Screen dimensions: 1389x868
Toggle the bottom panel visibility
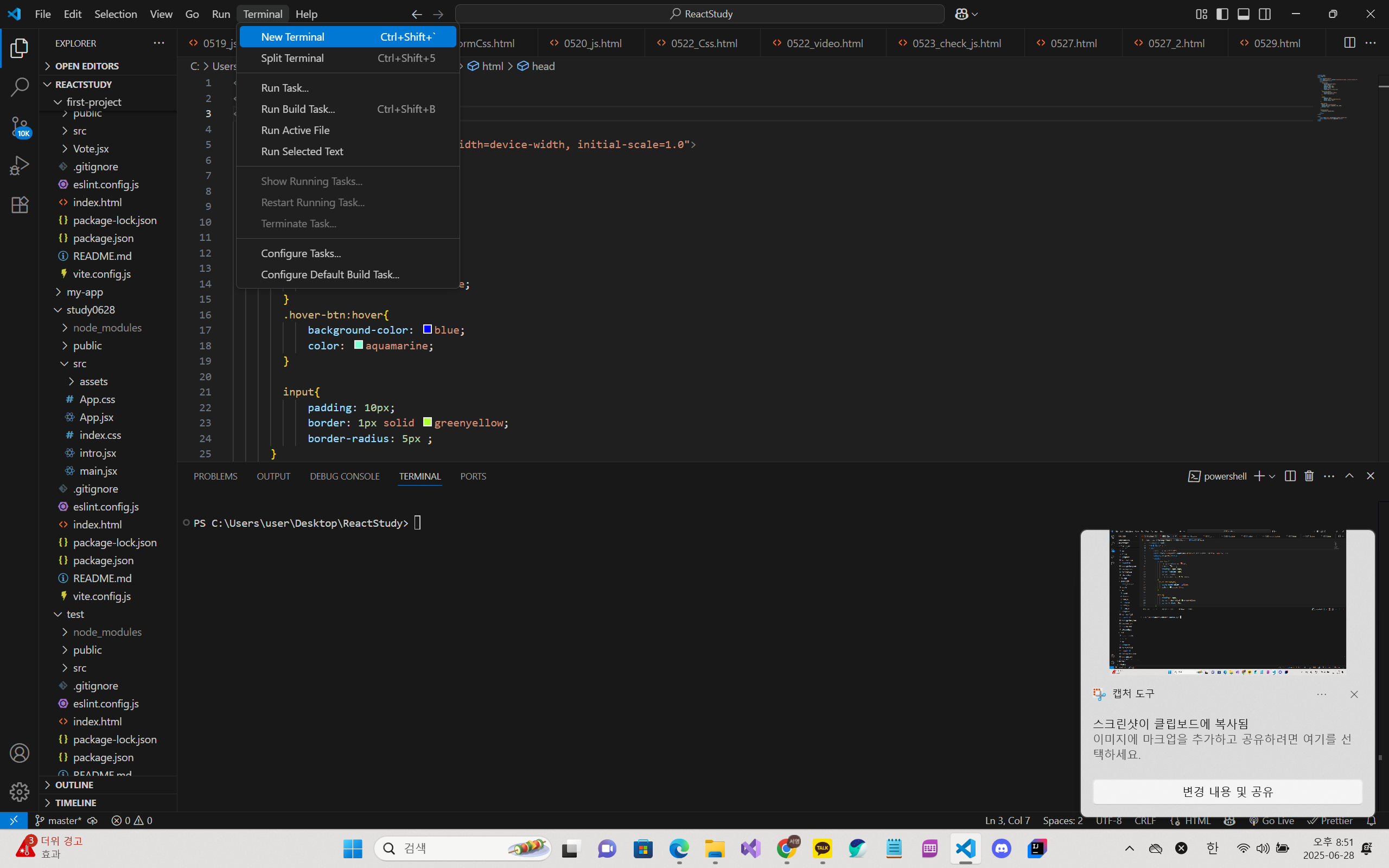(x=1243, y=14)
